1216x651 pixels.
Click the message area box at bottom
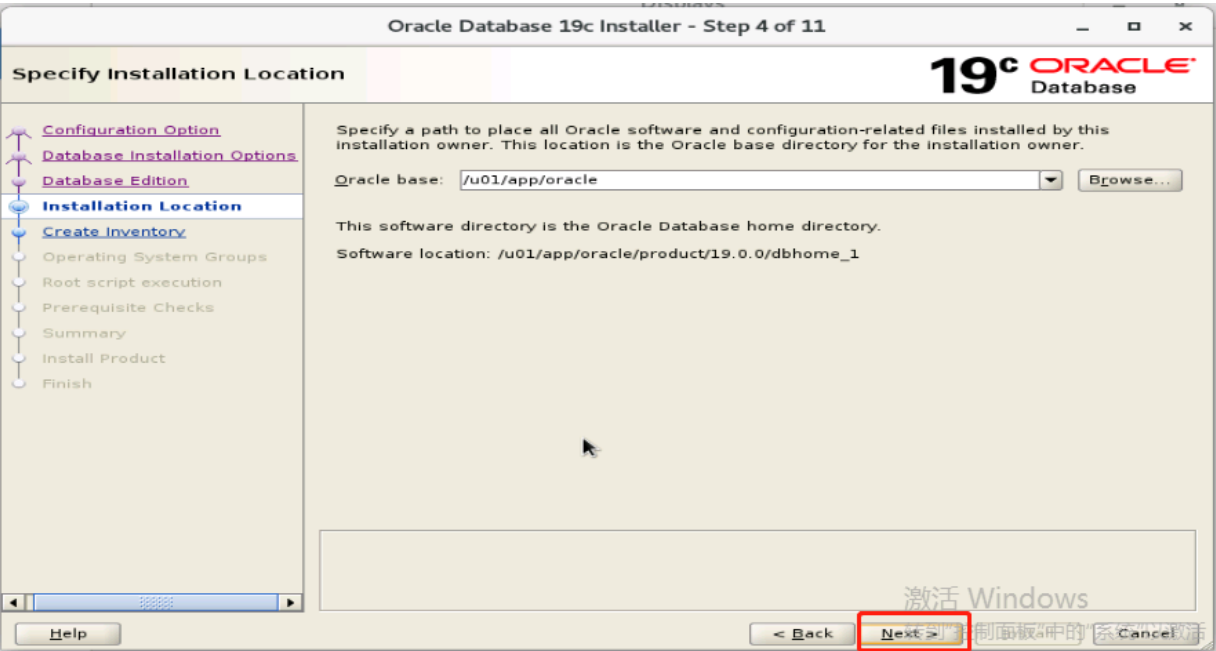click(x=757, y=570)
